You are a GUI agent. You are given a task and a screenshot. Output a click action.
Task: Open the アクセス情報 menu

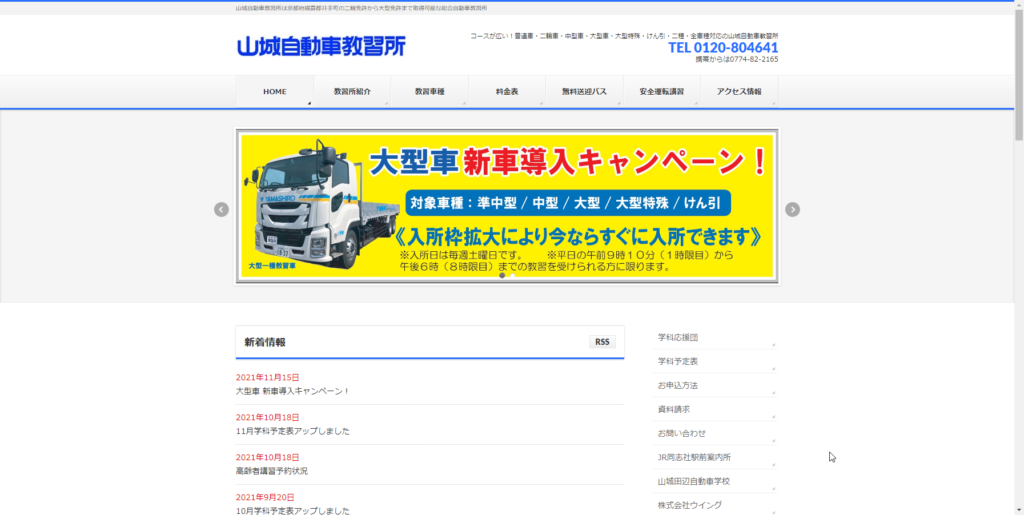coord(739,91)
